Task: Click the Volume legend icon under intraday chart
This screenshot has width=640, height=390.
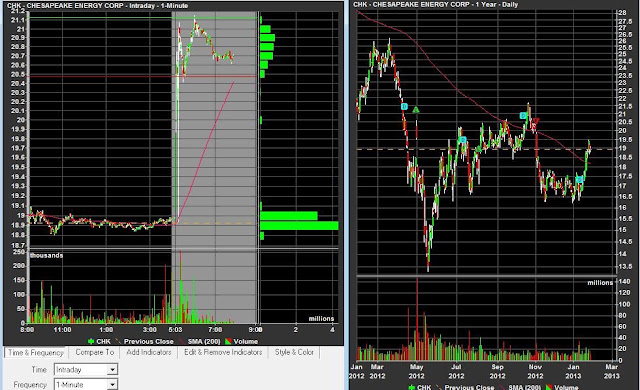Action: point(229,341)
